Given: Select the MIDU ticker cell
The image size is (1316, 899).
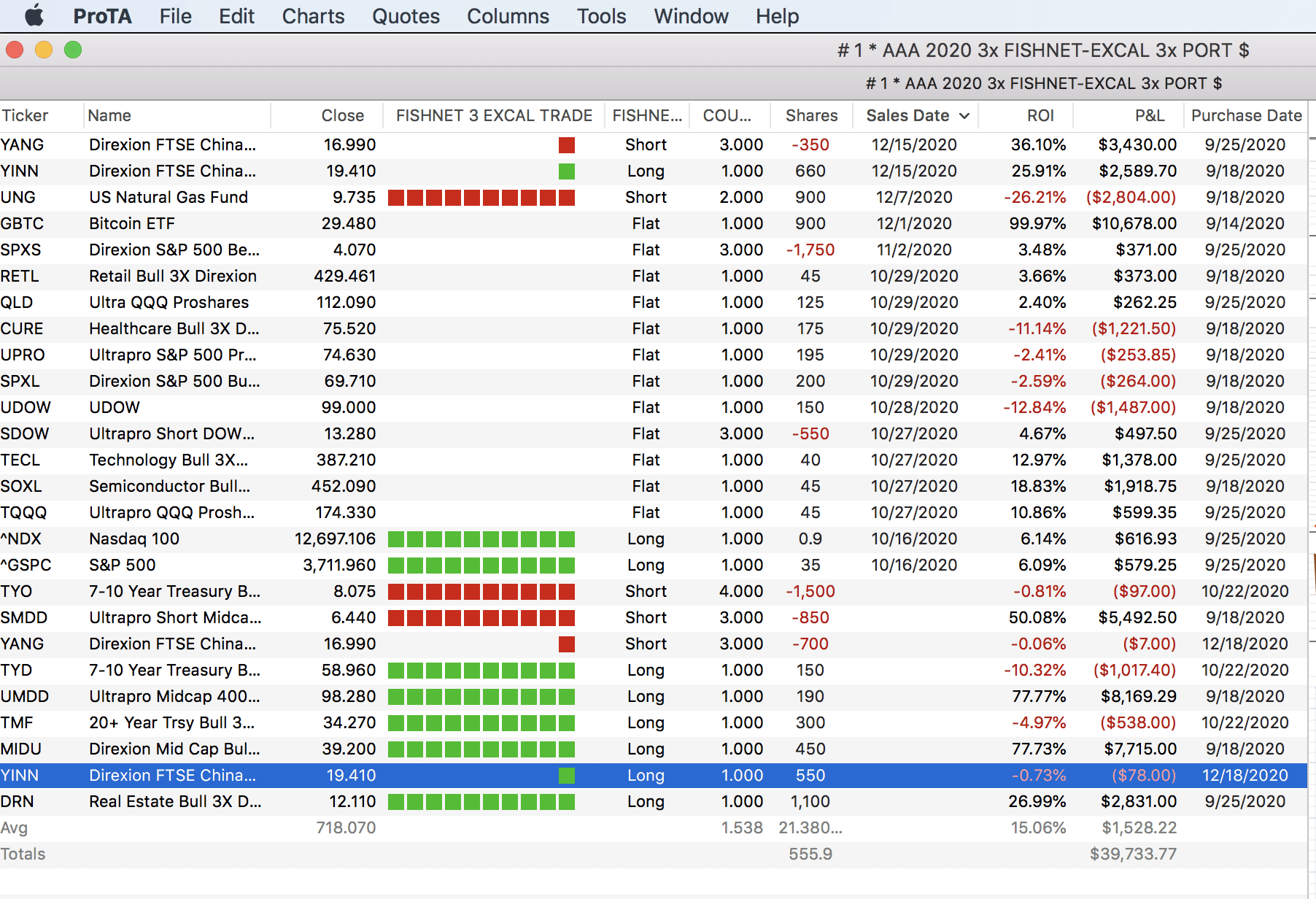Looking at the screenshot, I should (21, 749).
